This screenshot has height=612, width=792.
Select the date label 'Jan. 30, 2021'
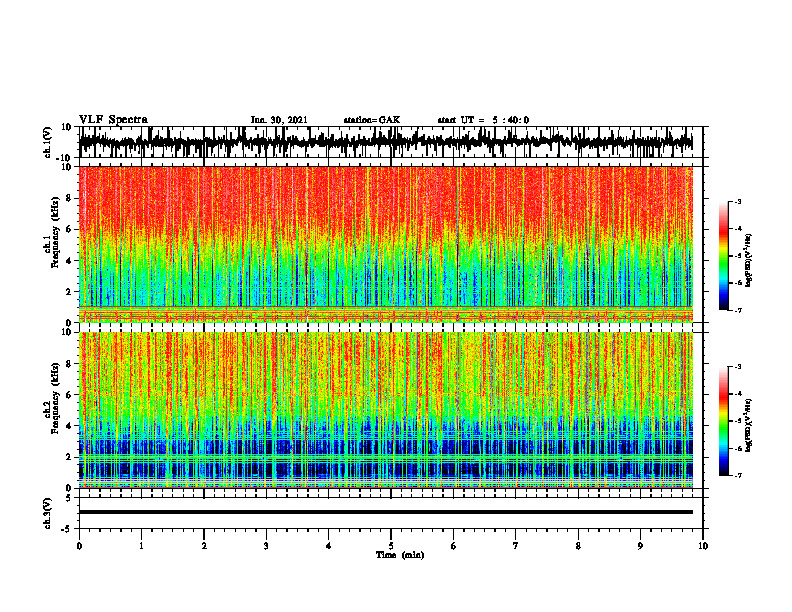pos(279,120)
